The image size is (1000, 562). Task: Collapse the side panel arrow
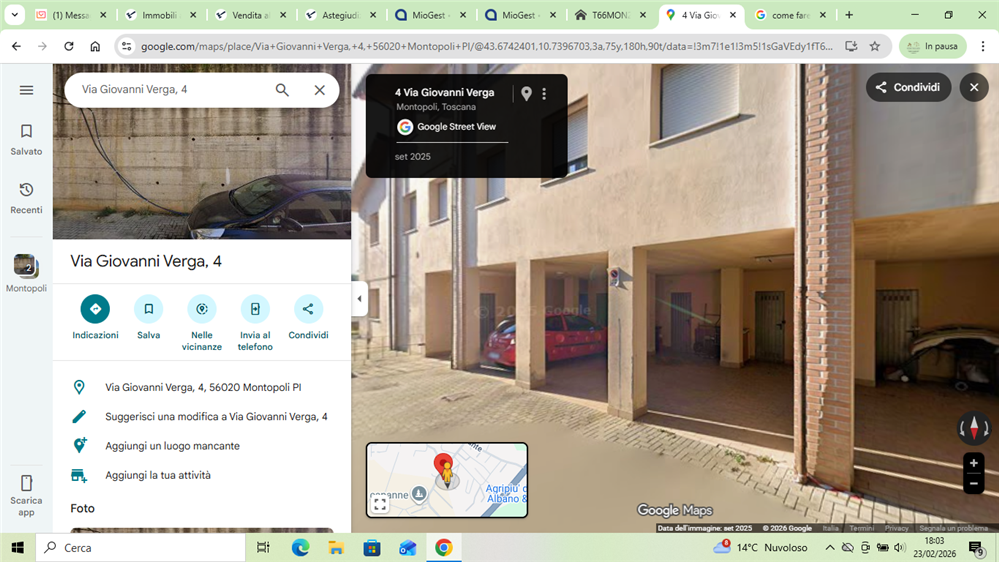click(359, 298)
